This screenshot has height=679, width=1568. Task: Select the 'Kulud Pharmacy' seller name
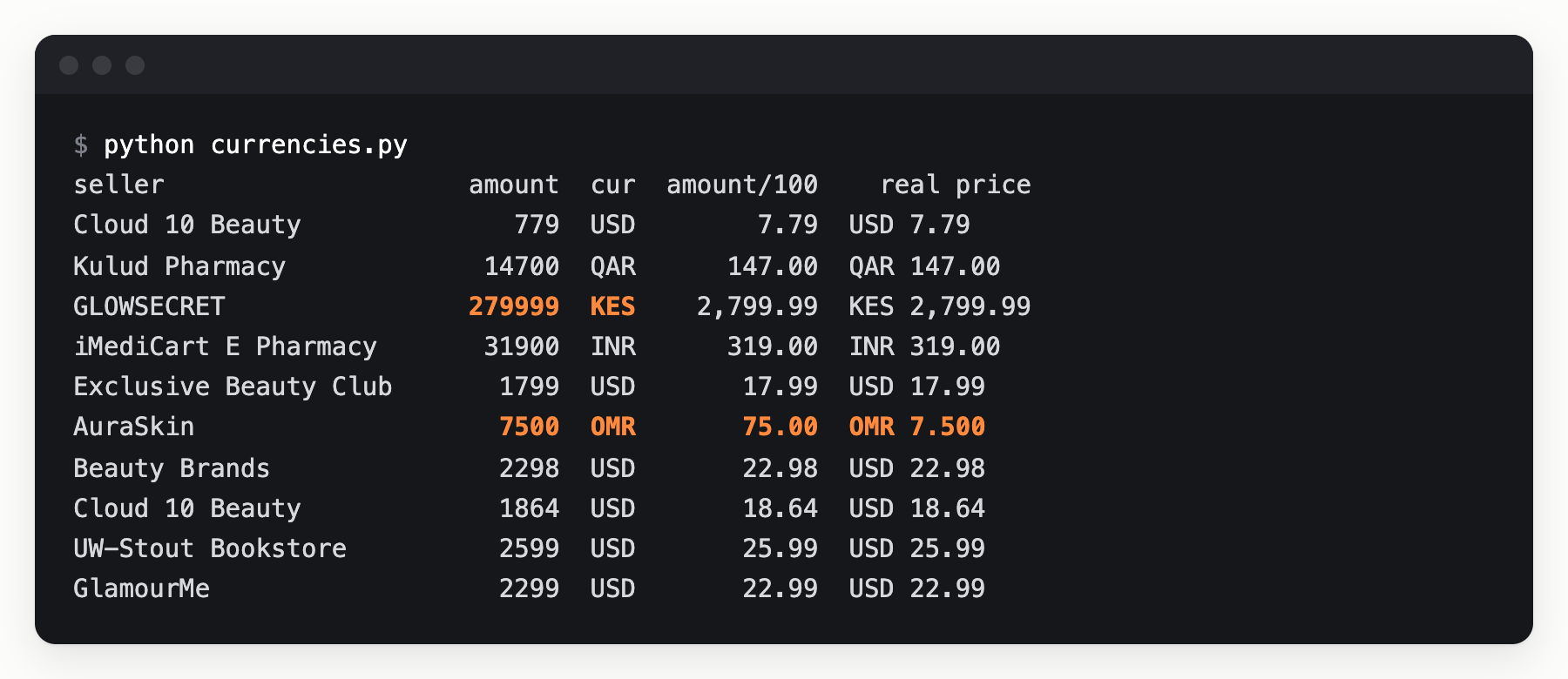[x=179, y=266]
